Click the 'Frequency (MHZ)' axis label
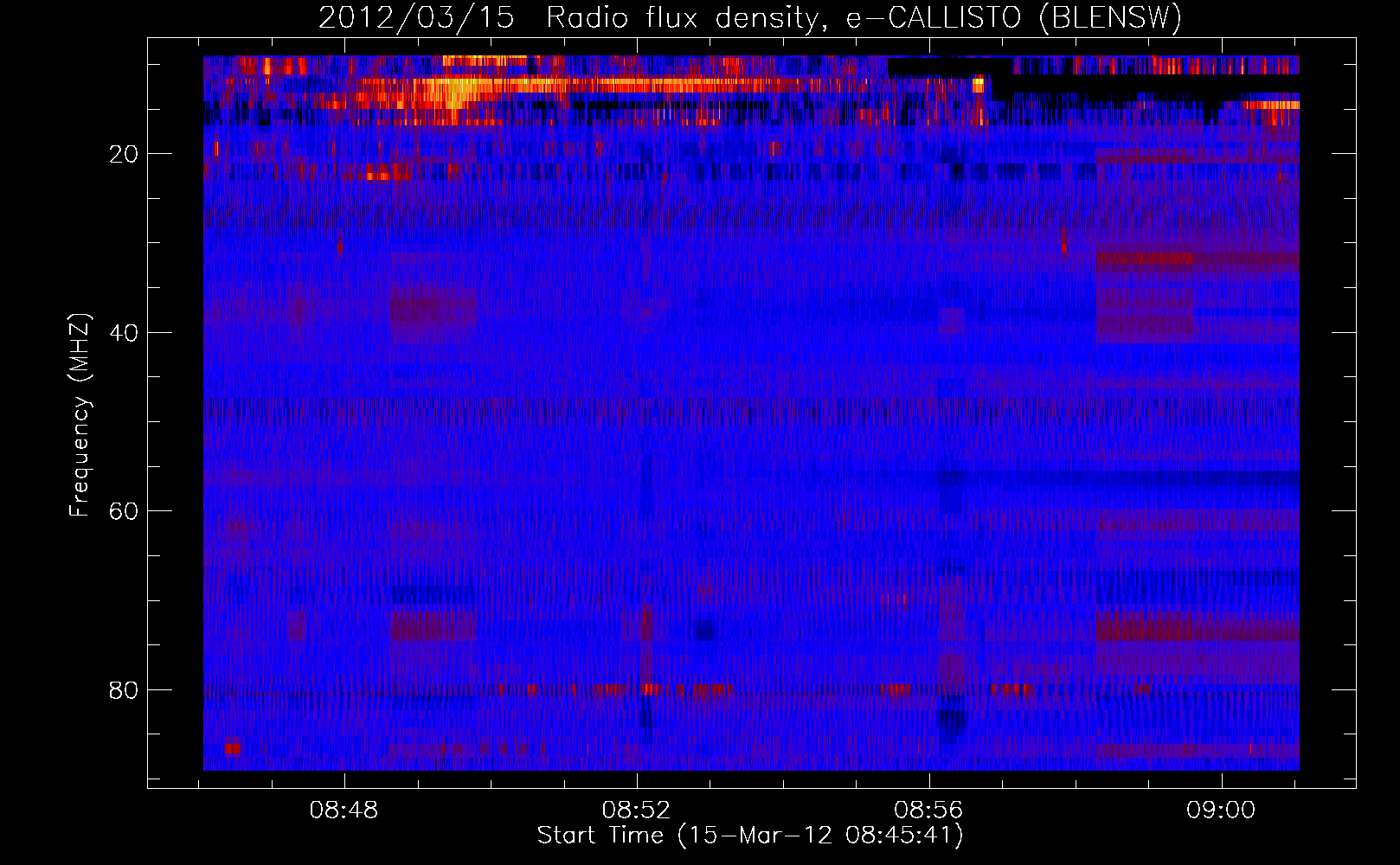Image resolution: width=1400 pixels, height=865 pixels. tap(80, 415)
